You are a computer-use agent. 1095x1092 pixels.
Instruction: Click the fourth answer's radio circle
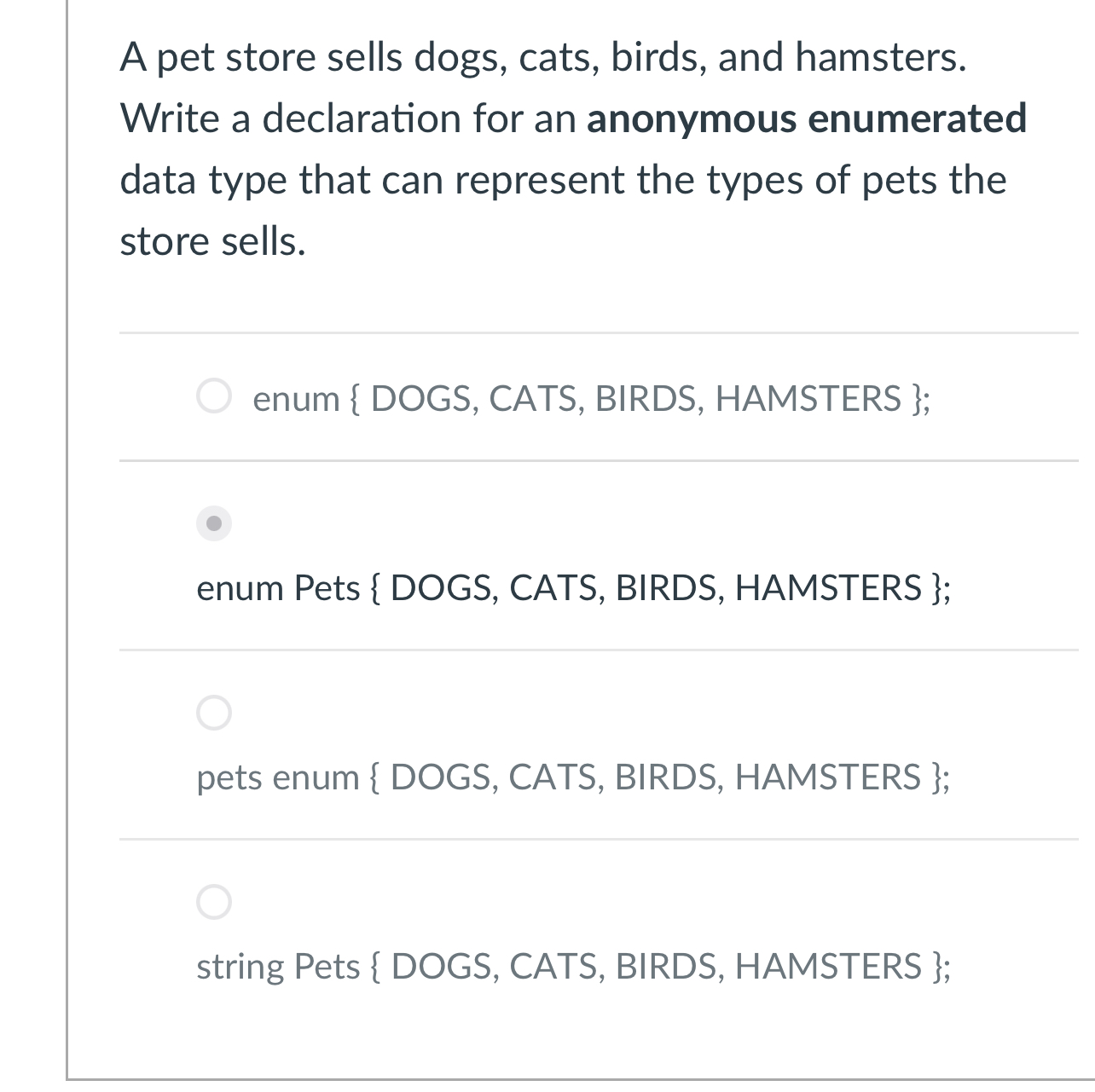pyautogui.click(x=214, y=903)
